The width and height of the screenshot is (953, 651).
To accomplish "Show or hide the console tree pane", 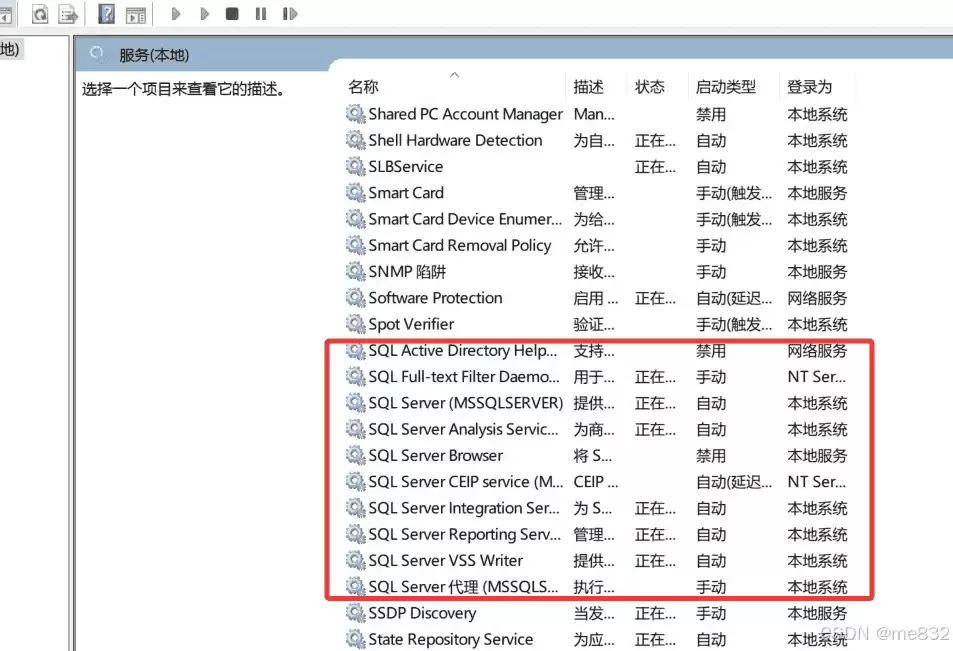I will [x=7, y=13].
